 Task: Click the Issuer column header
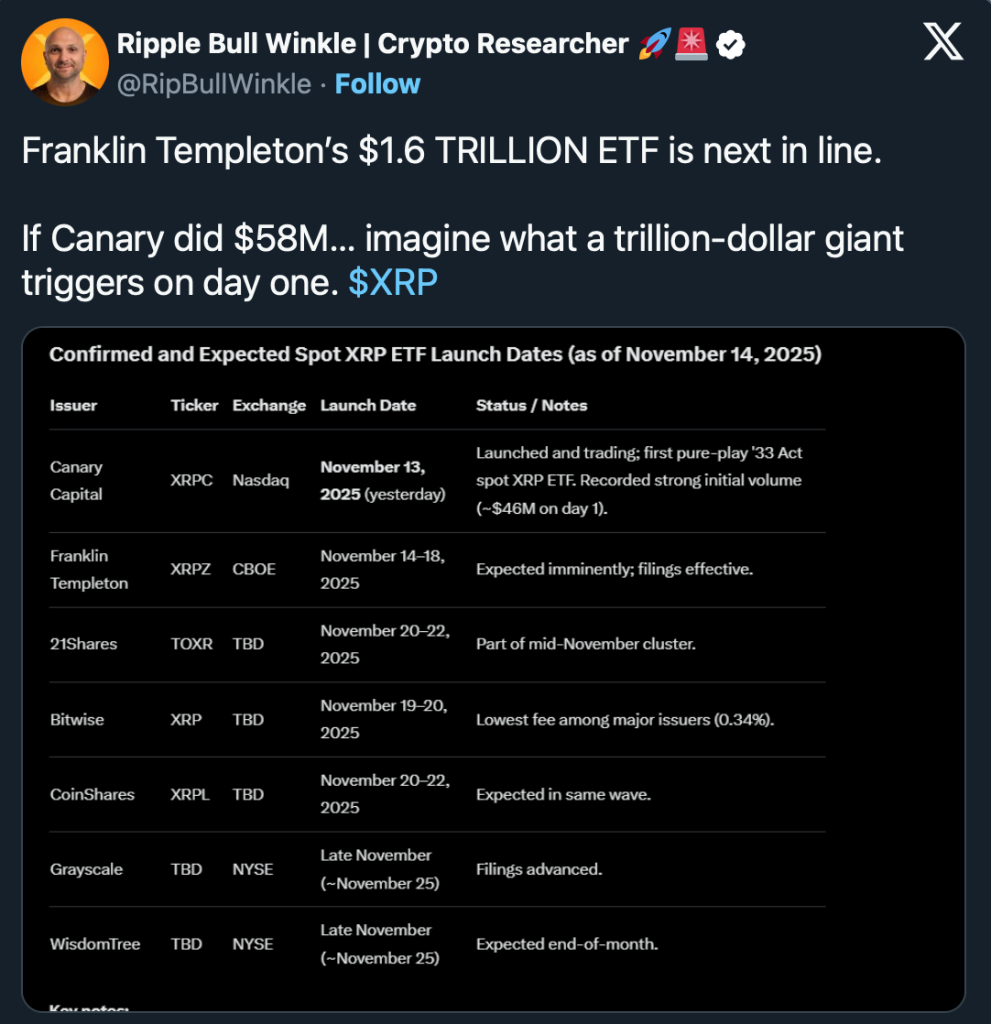(73, 405)
